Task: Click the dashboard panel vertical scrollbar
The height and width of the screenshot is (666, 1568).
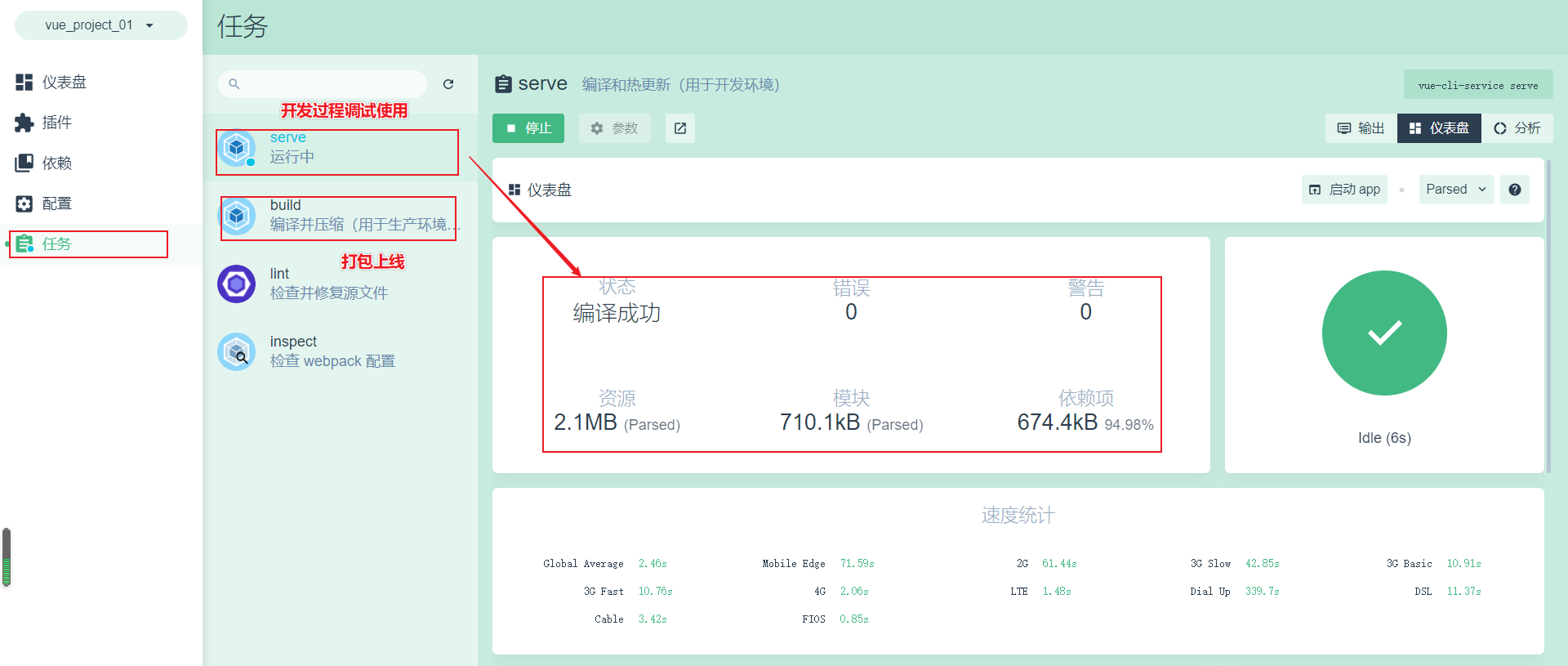Action: click(1548, 316)
